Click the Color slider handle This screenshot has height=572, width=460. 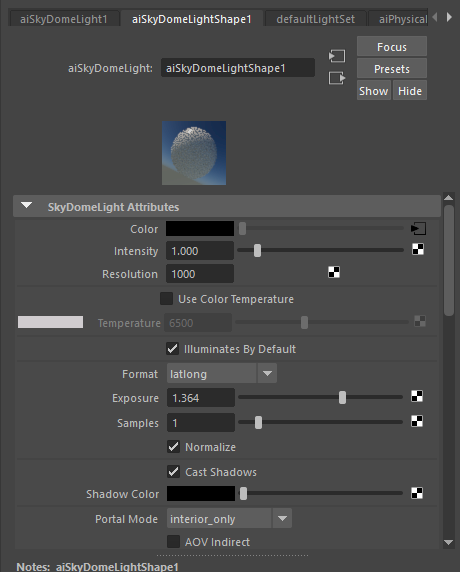click(242, 229)
